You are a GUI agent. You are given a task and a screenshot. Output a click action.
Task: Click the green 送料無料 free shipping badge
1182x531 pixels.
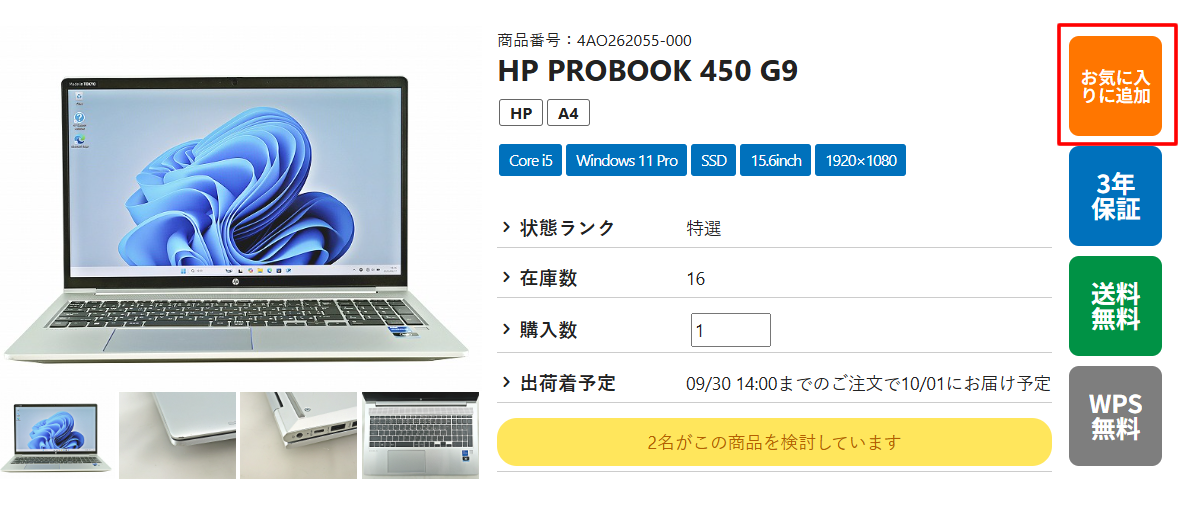point(1115,305)
